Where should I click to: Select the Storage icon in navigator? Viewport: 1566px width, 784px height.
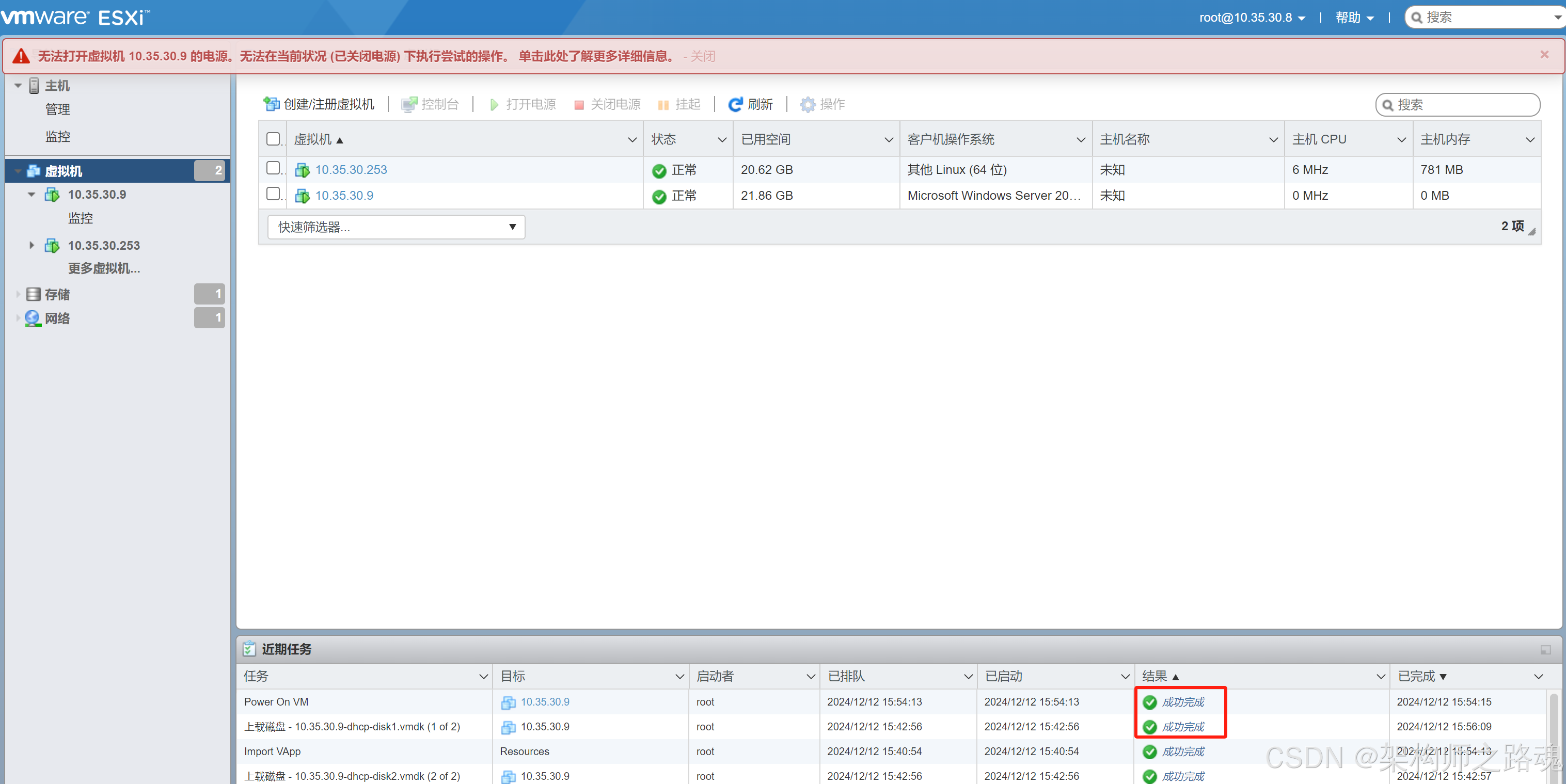(x=34, y=294)
